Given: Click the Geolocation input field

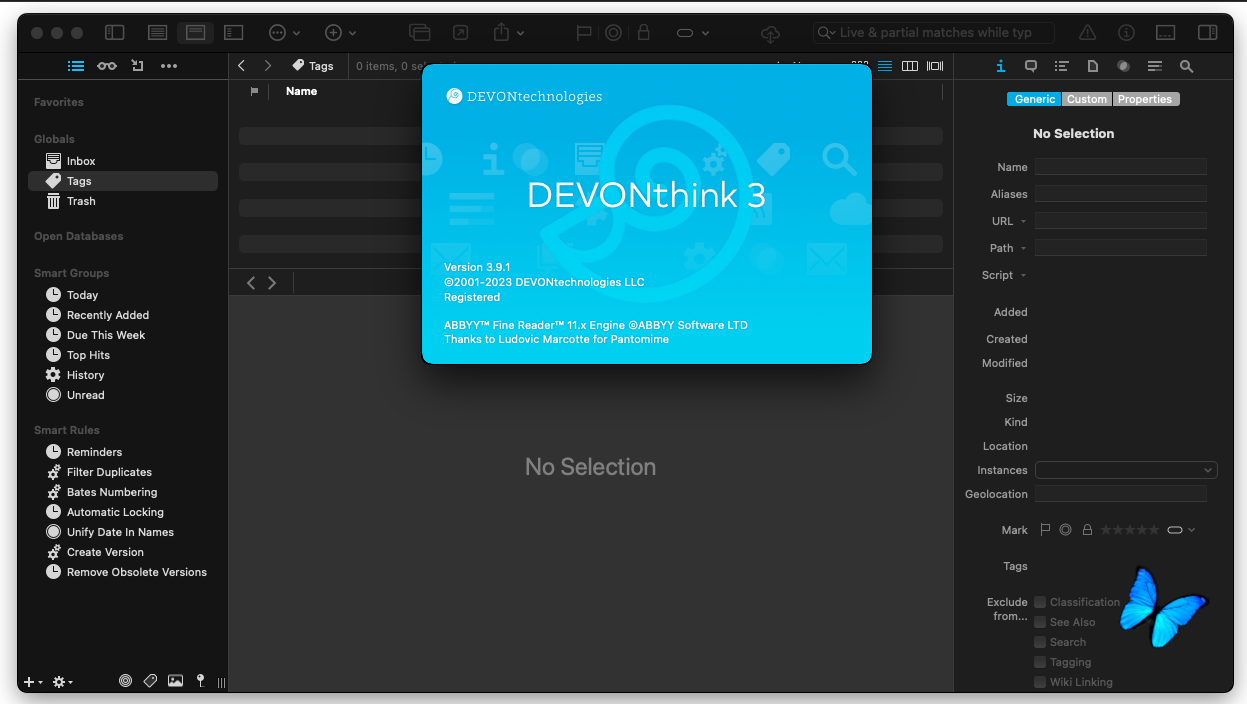Looking at the screenshot, I should click(1121, 494).
